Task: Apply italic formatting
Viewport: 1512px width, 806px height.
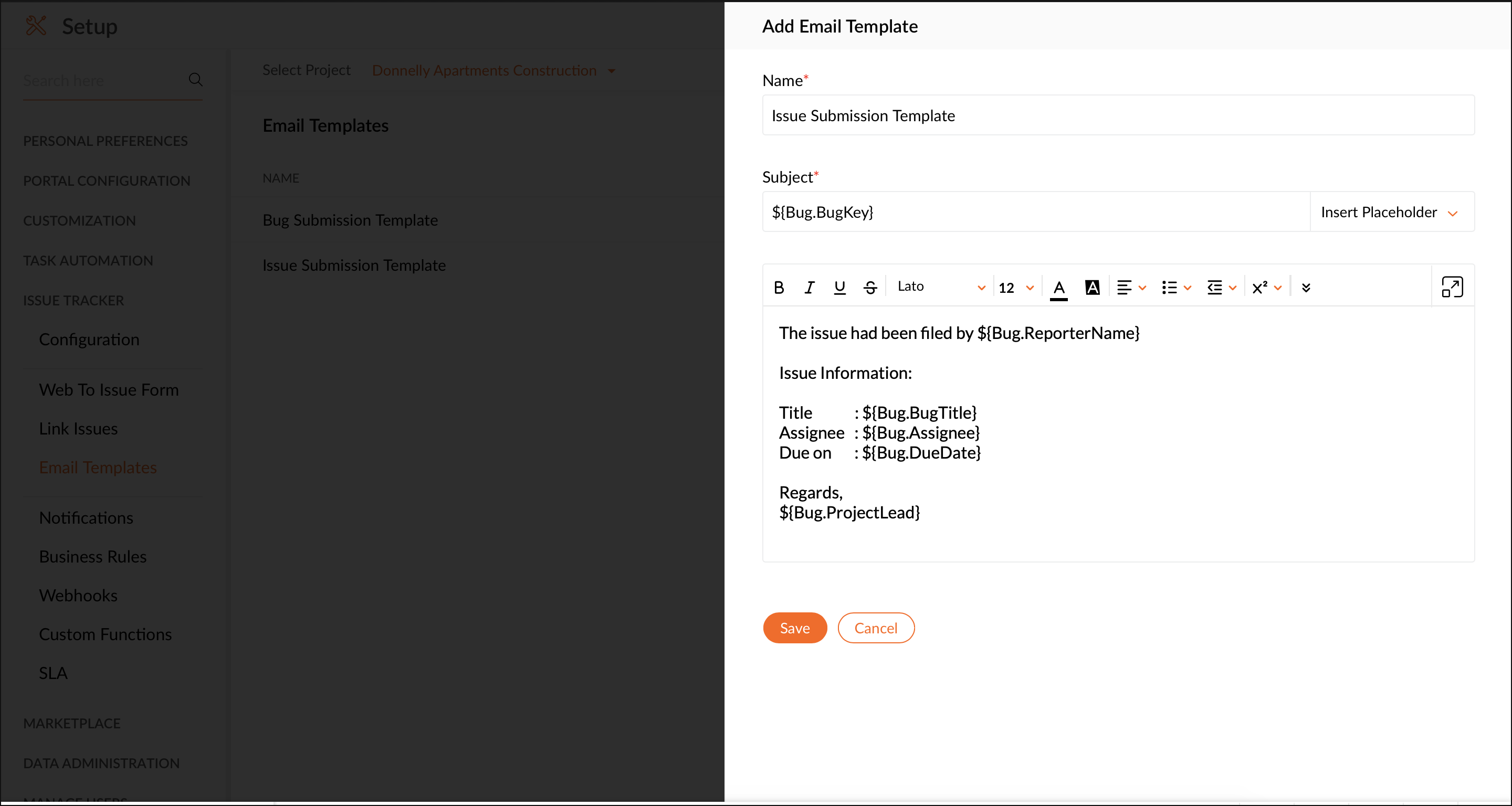Action: pos(810,288)
